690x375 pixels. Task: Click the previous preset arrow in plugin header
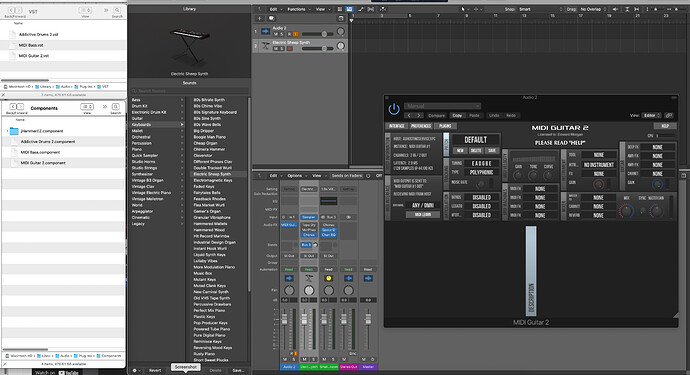[x=409, y=115]
